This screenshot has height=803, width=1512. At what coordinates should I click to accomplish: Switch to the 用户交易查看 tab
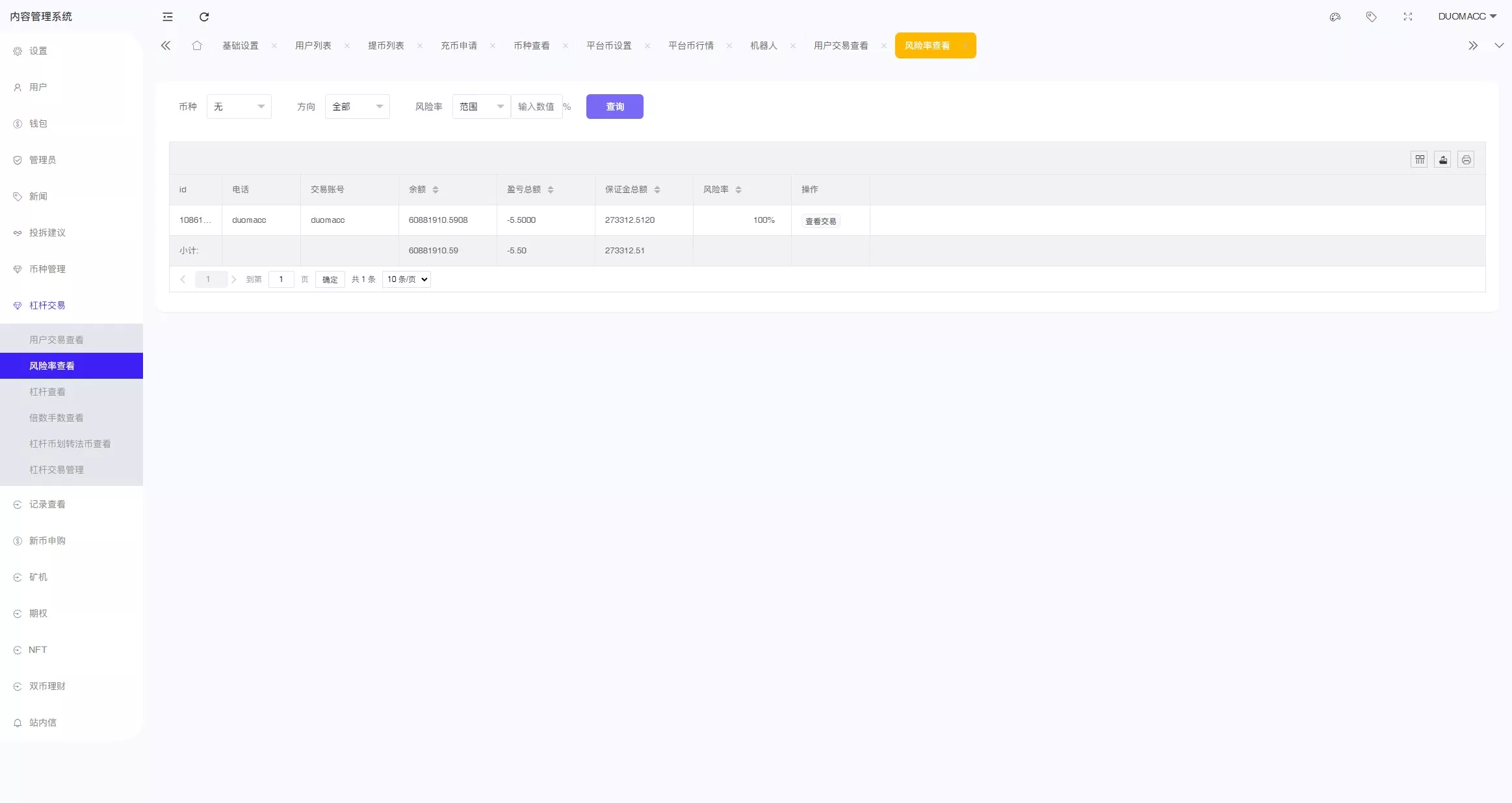[841, 45]
